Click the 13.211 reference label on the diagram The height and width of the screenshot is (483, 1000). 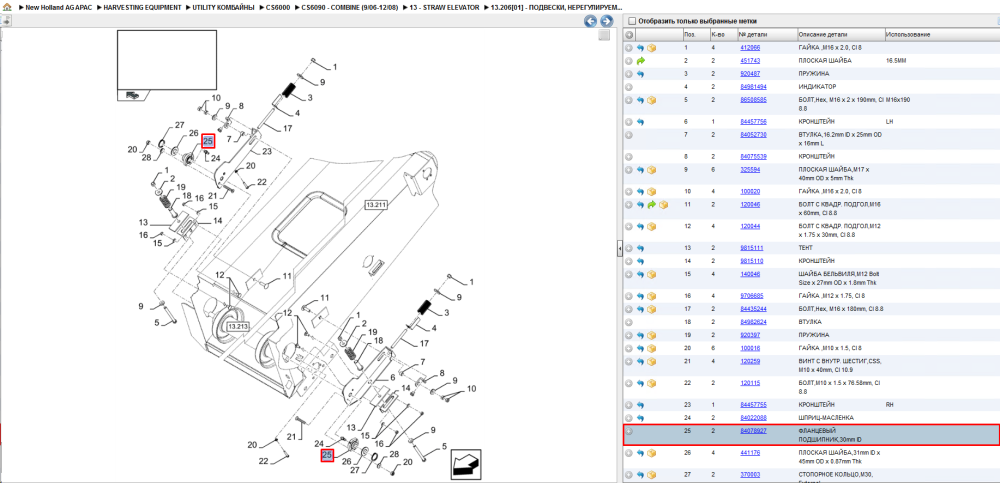tap(376, 205)
